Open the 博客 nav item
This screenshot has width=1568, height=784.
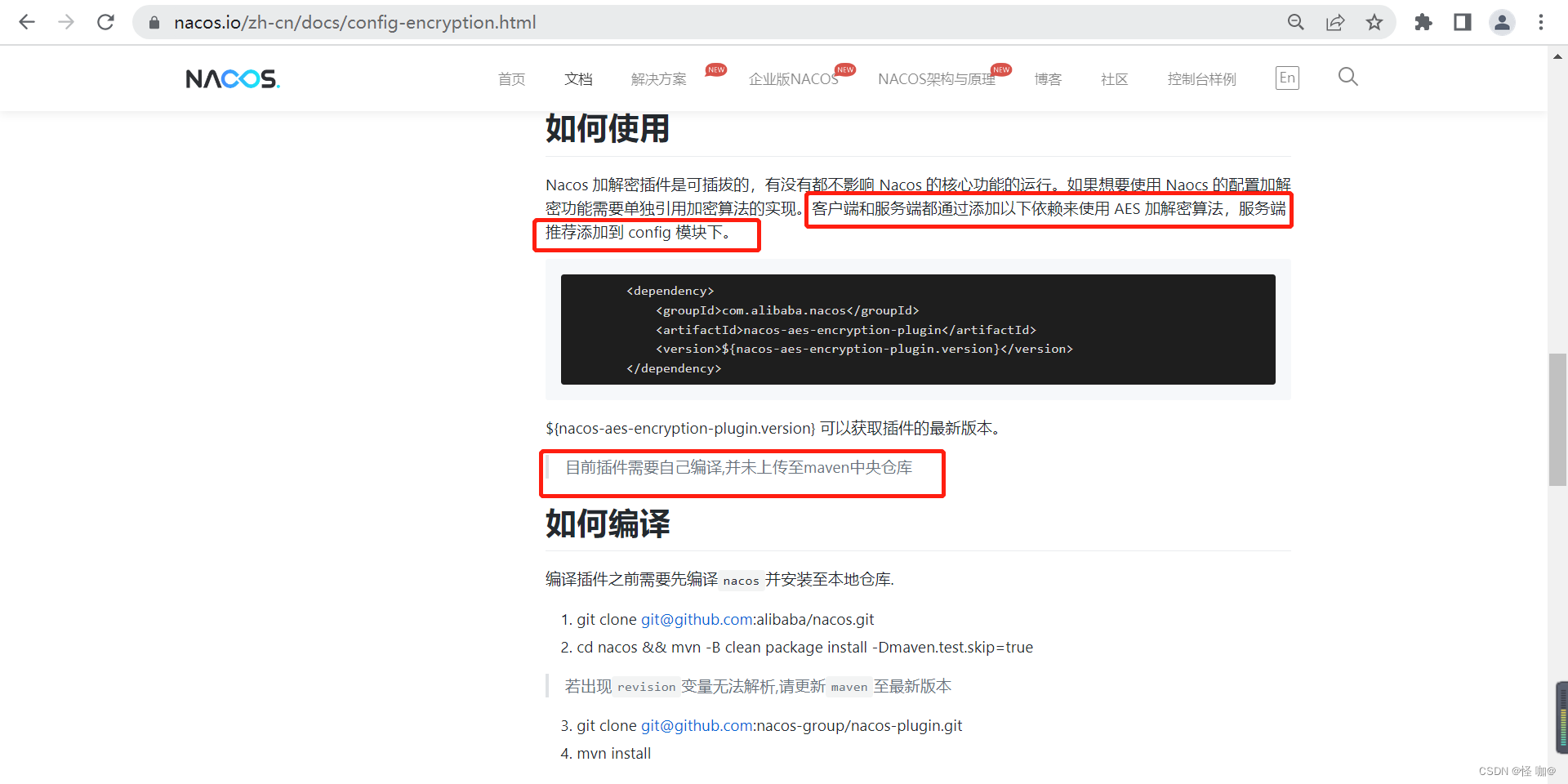tap(1048, 79)
